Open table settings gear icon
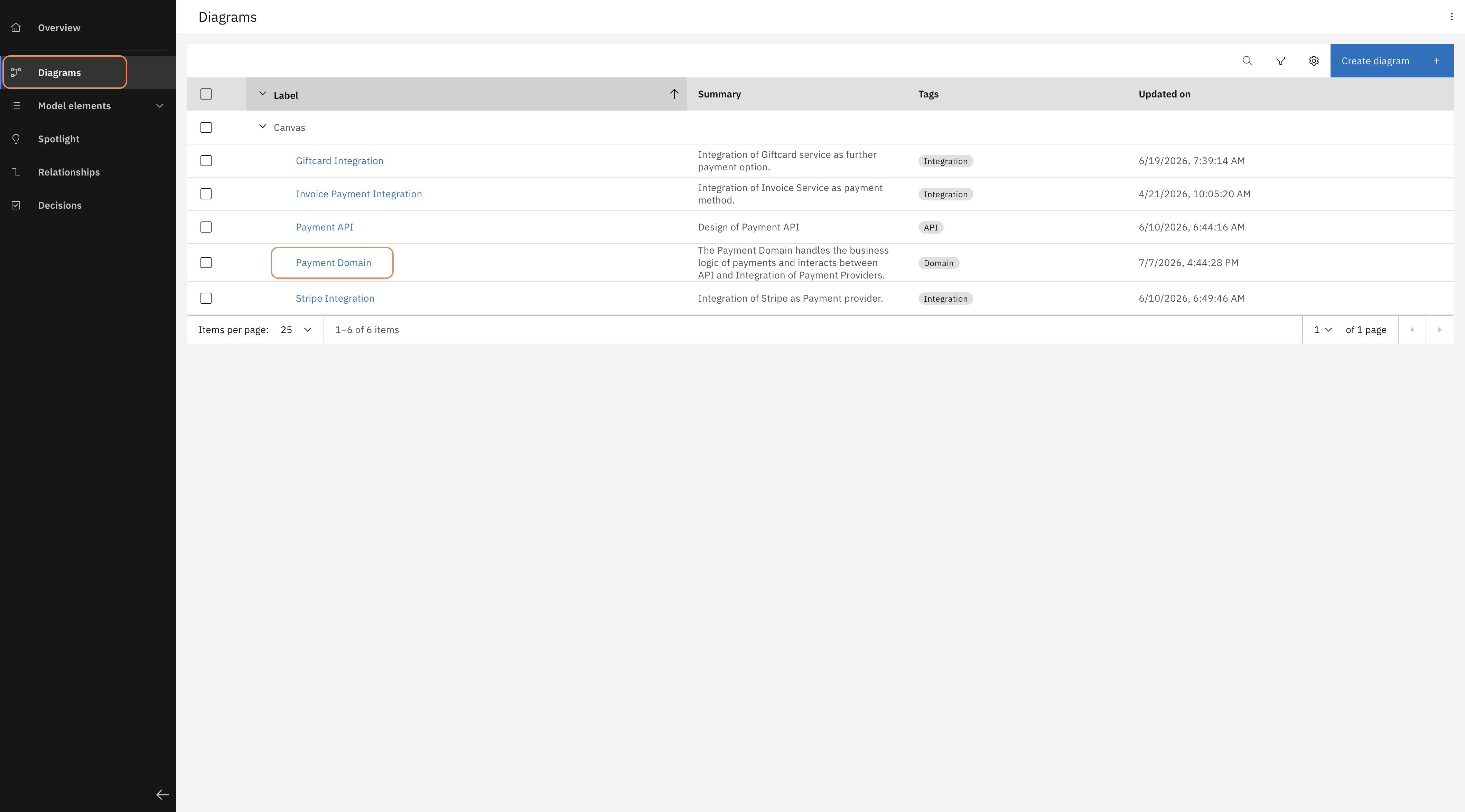 (1314, 61)
